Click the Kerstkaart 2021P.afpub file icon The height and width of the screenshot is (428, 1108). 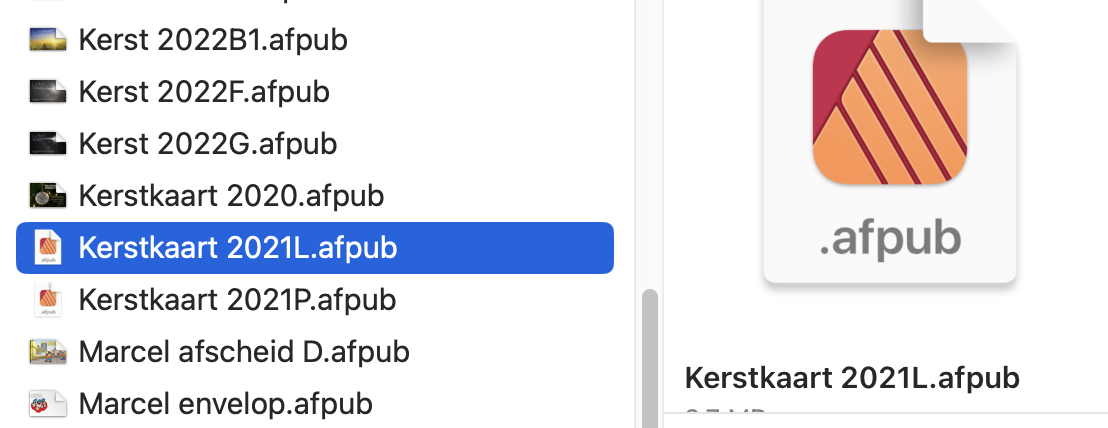[47, 299]
